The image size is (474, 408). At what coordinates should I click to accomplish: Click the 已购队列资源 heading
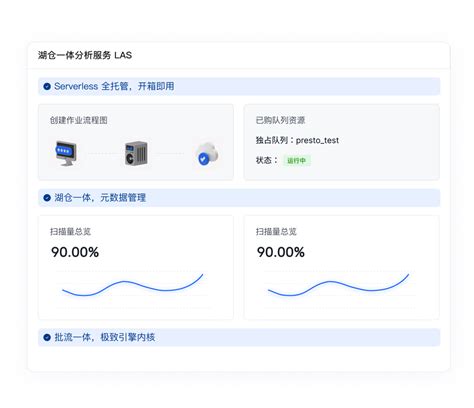pos(280,120)
